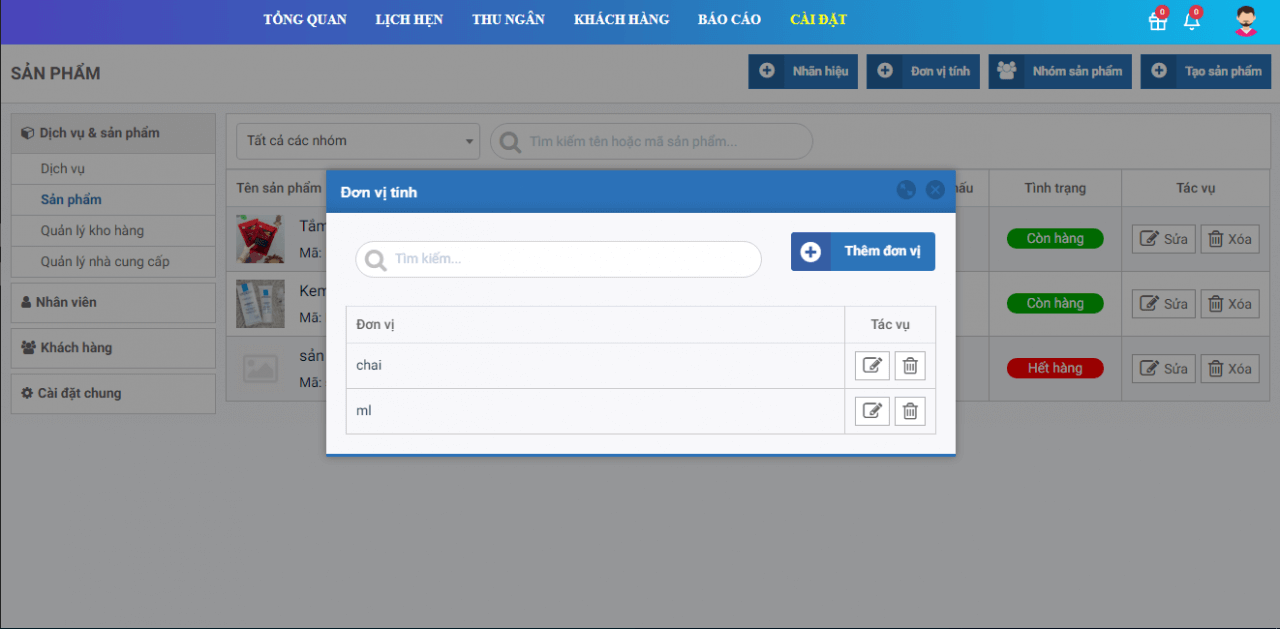Click the edit icon for unit 'chai'
1280x629 pixels.
tap(872, 366)
